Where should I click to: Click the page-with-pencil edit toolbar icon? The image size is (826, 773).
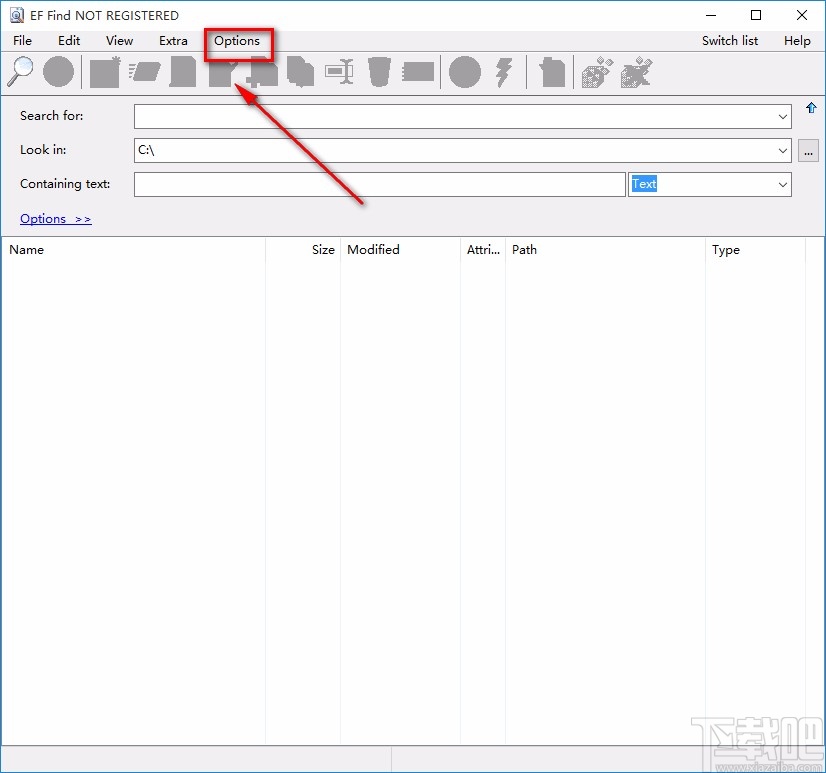(x=222, y=73)
